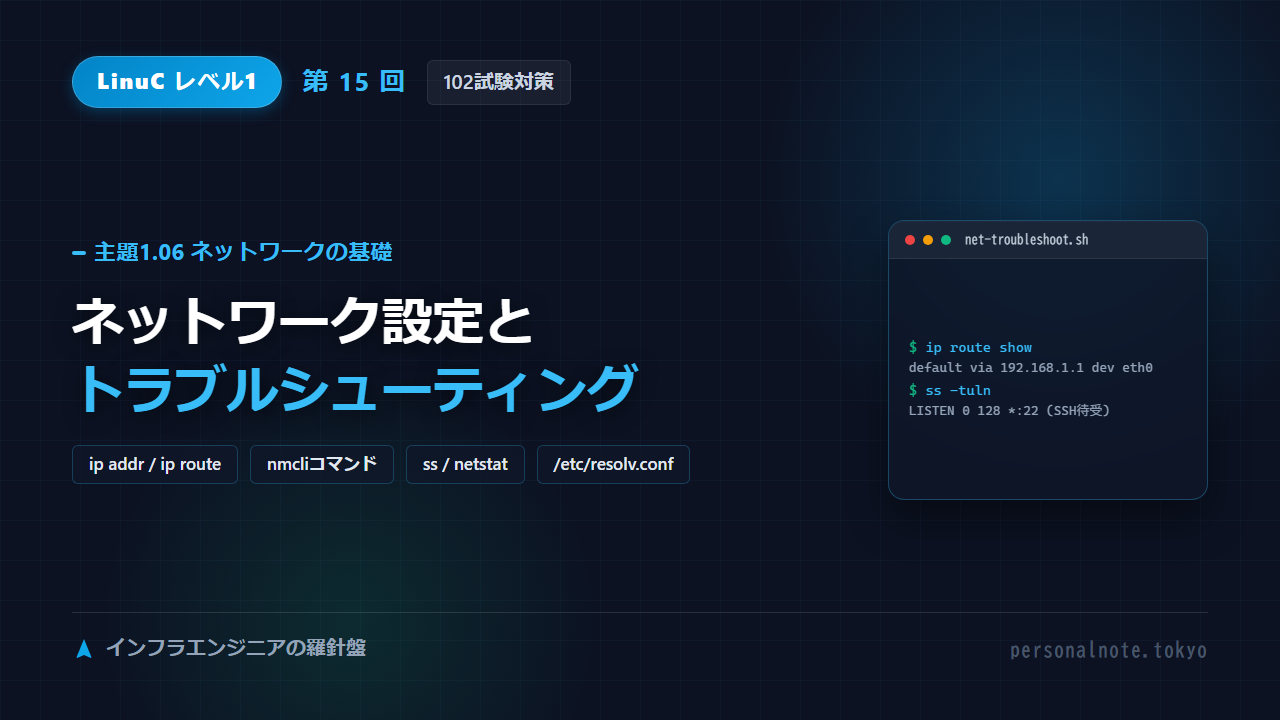Click the green dot in terminal header

(946, 240)
